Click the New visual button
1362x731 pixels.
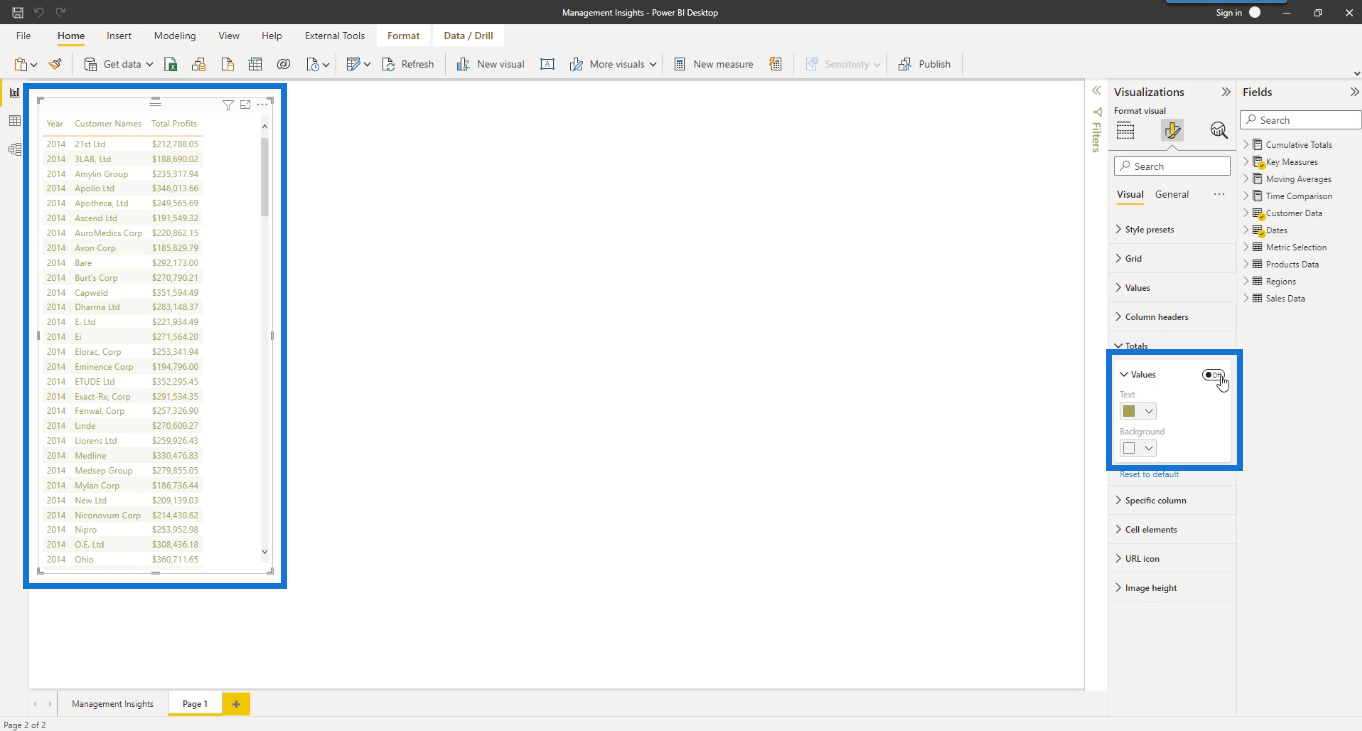click(490, 64)
